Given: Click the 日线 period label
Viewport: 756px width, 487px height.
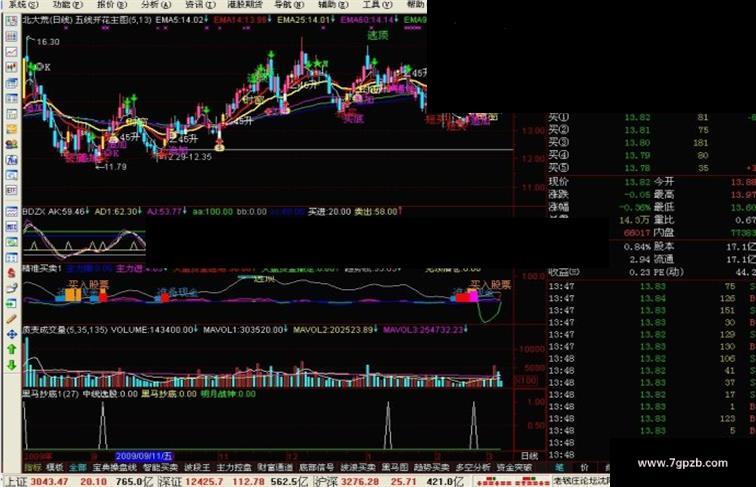Looking at the screenshot, I should (529, 456).
